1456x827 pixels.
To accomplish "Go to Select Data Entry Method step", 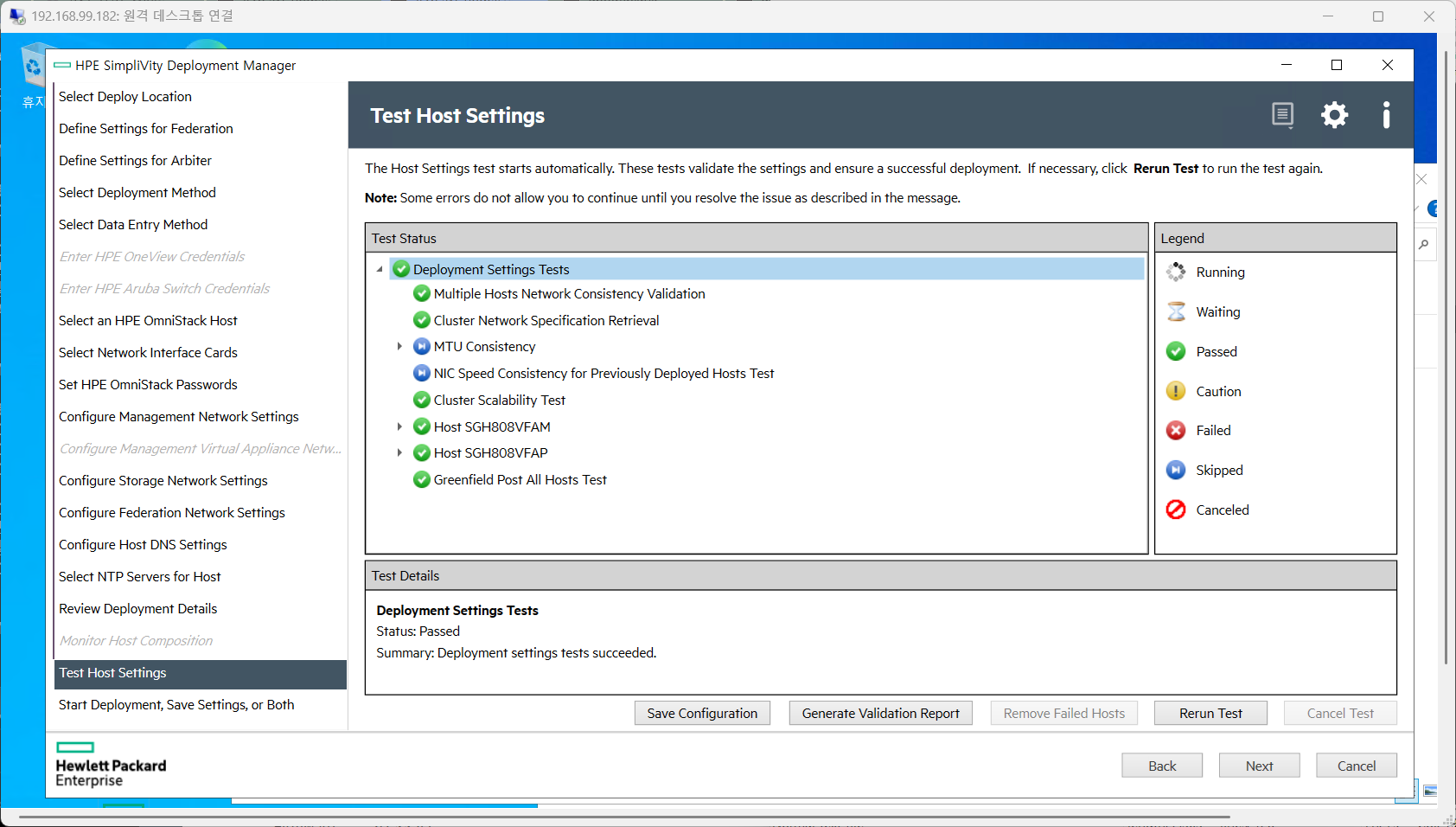I will [133, 225].
